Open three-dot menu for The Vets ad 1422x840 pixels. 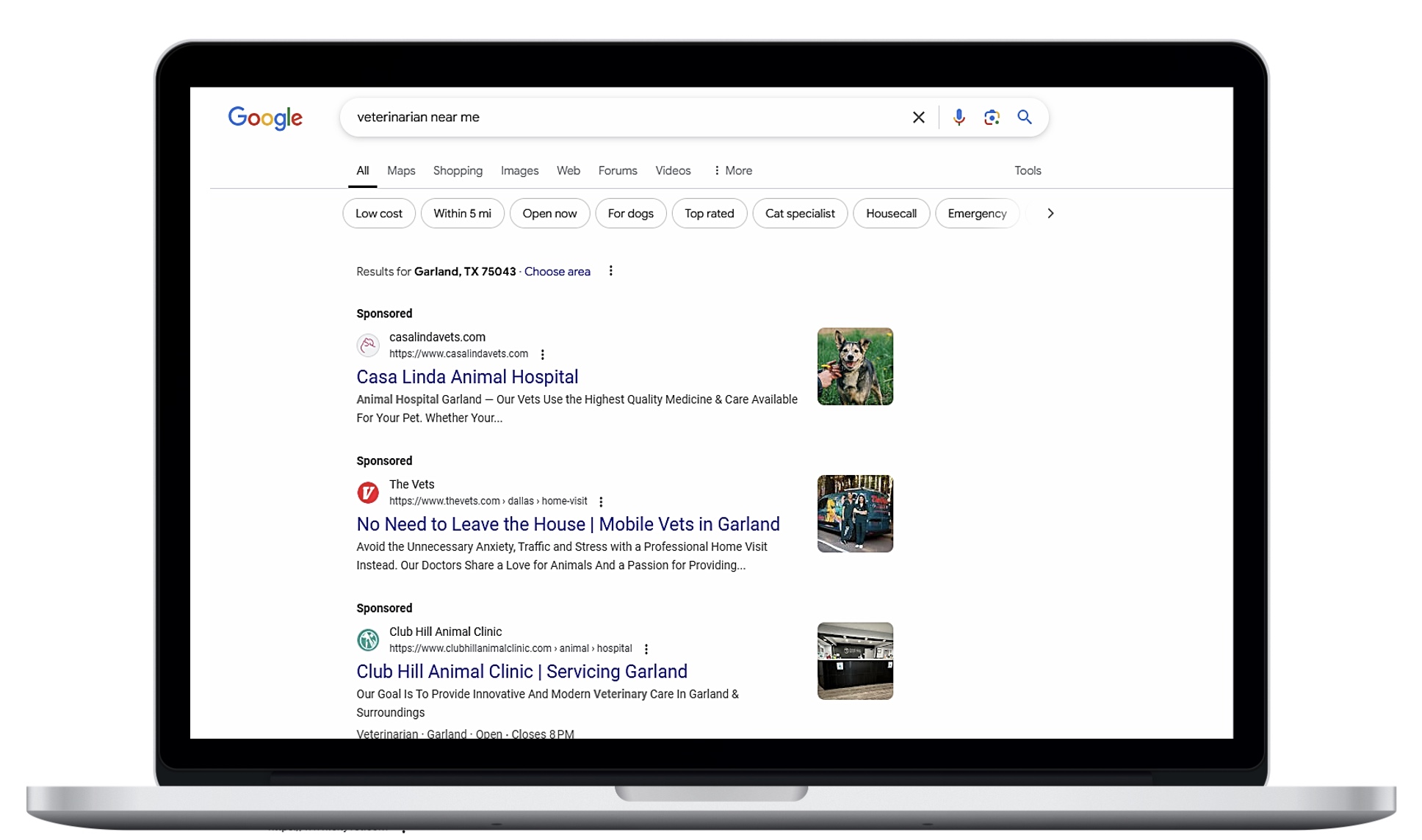point(601,502)
